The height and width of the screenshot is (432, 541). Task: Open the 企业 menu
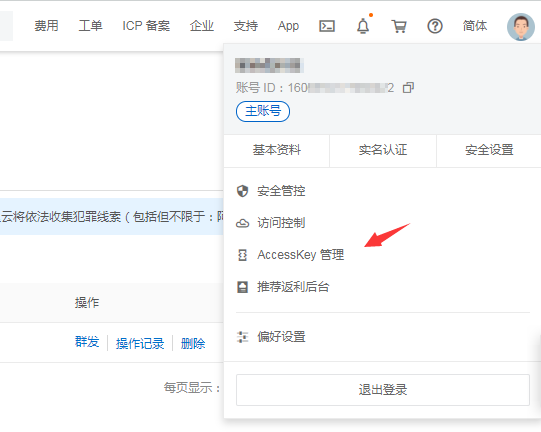202,26
